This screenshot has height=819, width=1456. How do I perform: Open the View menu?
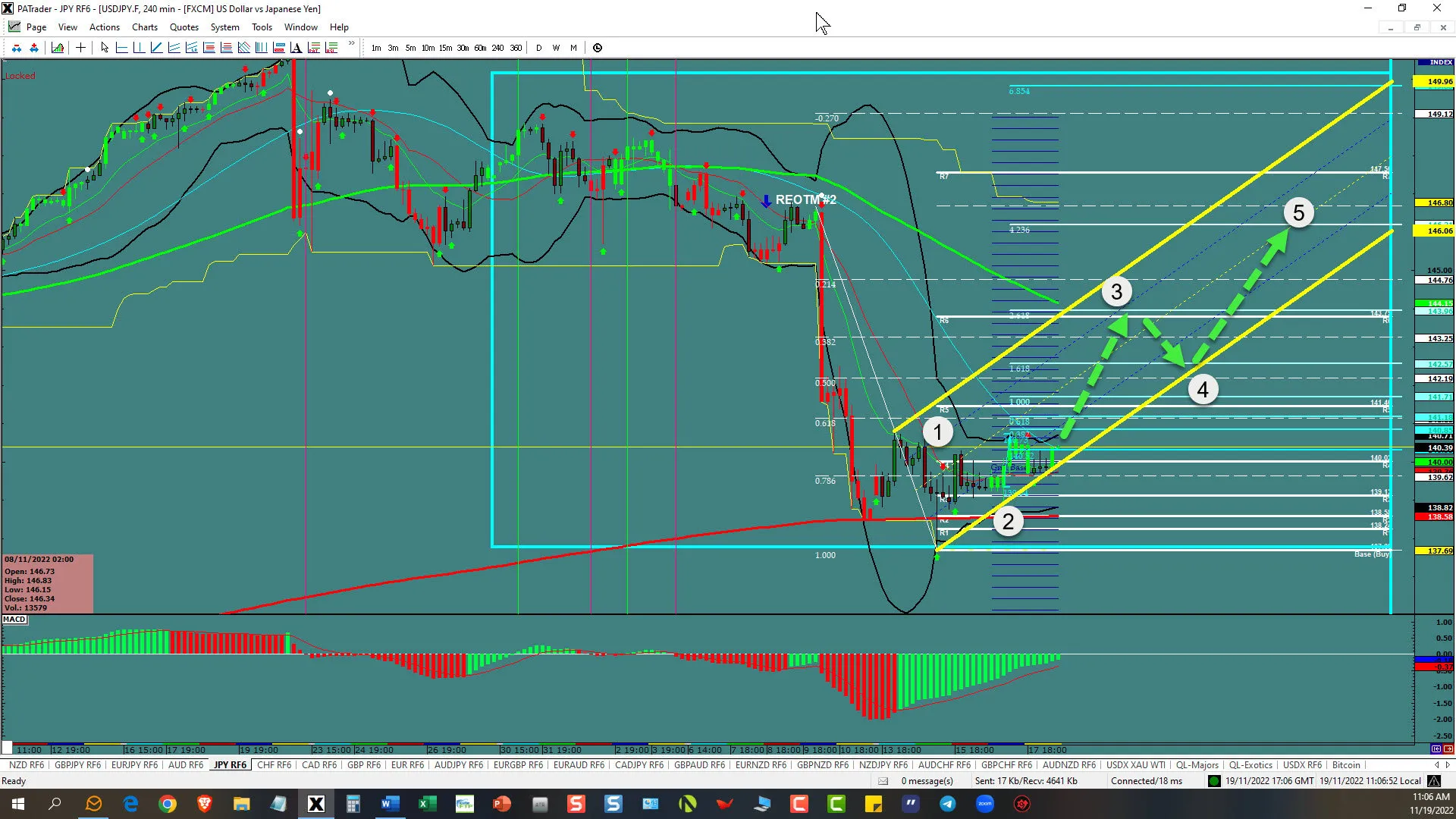67,27
